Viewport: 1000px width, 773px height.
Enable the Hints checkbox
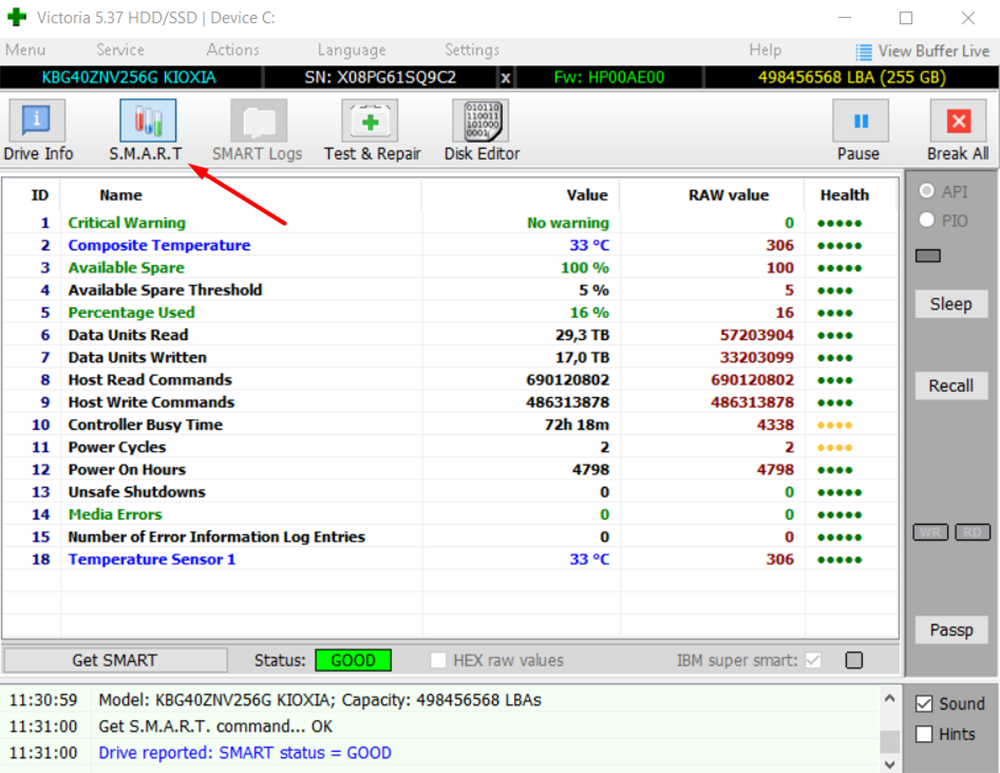tap(924, 734)
